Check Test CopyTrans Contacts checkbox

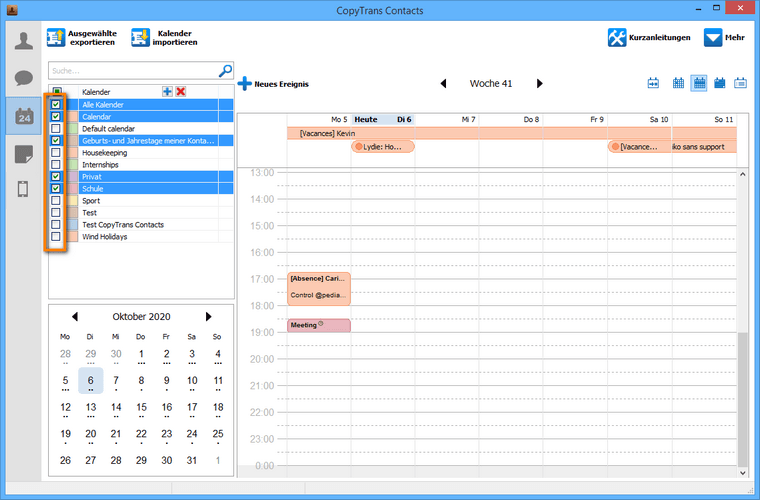[56, 224]
